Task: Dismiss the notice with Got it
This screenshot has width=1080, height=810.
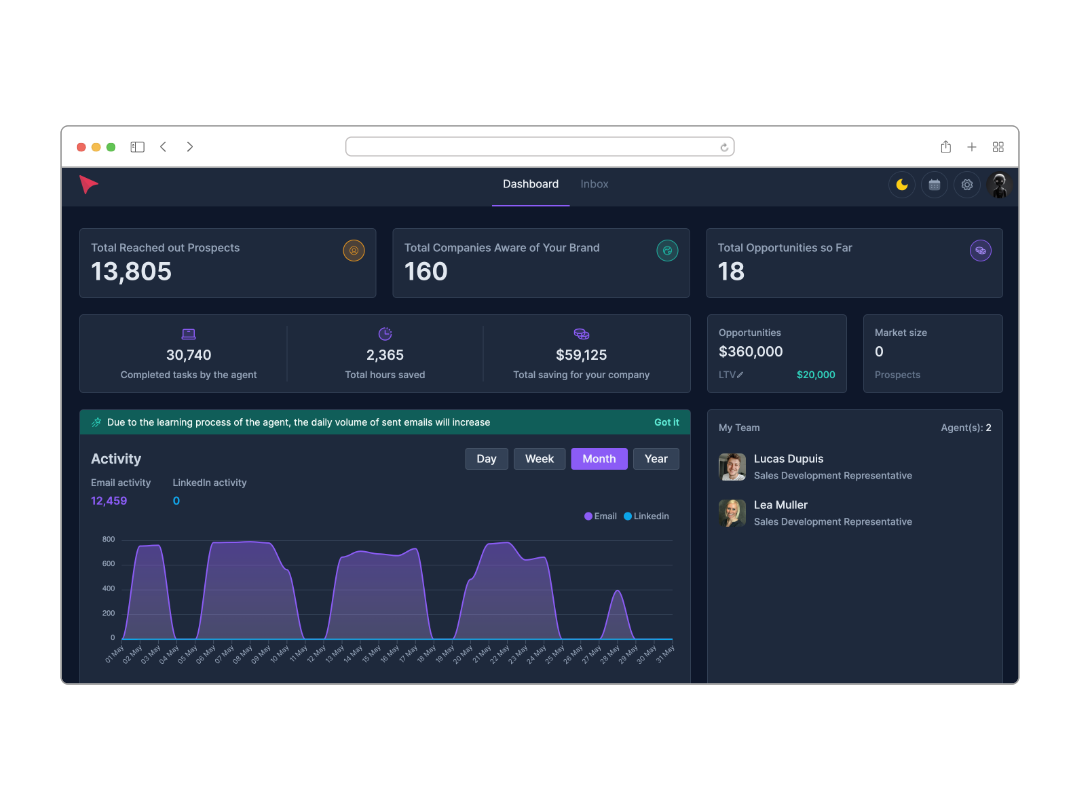Action: [x=667, y=422]
